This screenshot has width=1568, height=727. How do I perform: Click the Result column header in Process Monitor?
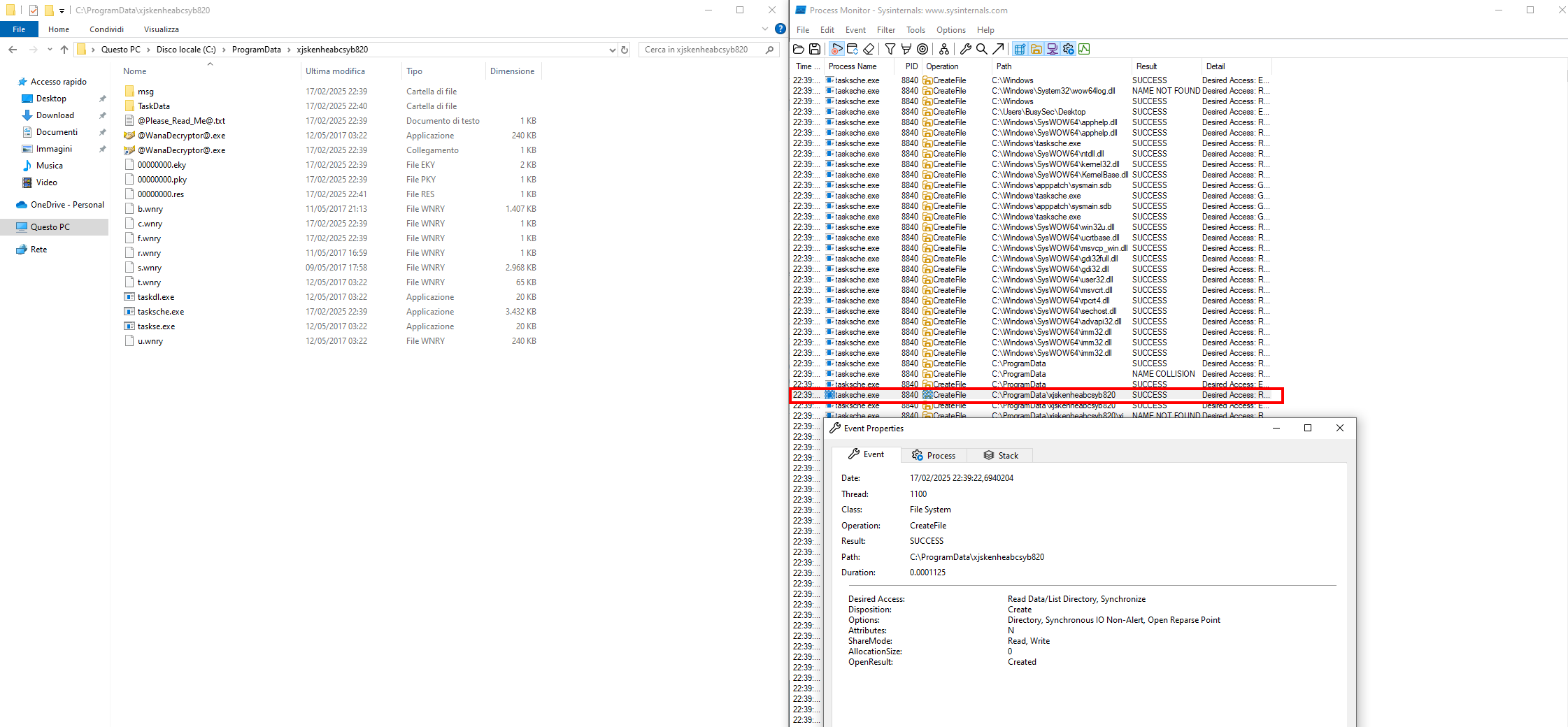pos(1165,66)
